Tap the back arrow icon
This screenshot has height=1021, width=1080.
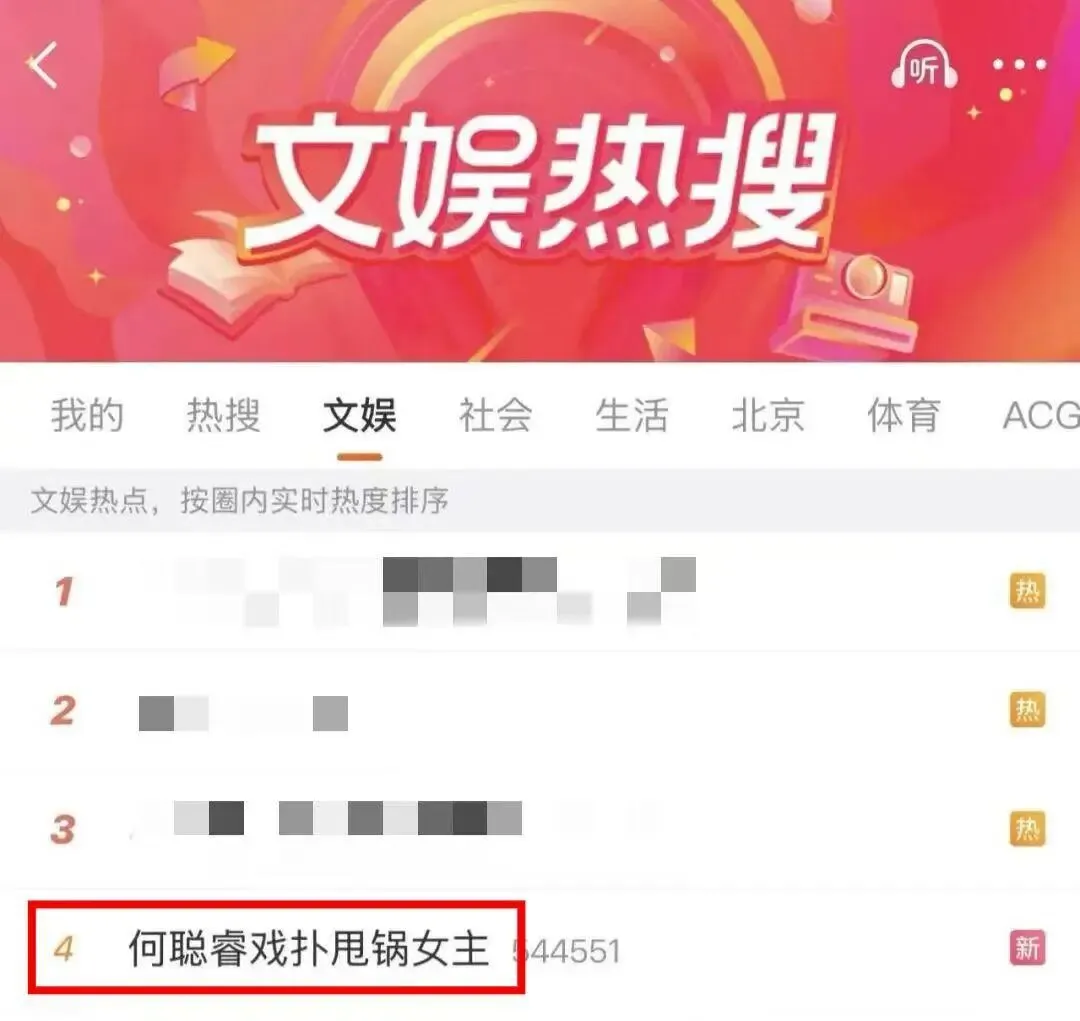click(x=42, y=65)
